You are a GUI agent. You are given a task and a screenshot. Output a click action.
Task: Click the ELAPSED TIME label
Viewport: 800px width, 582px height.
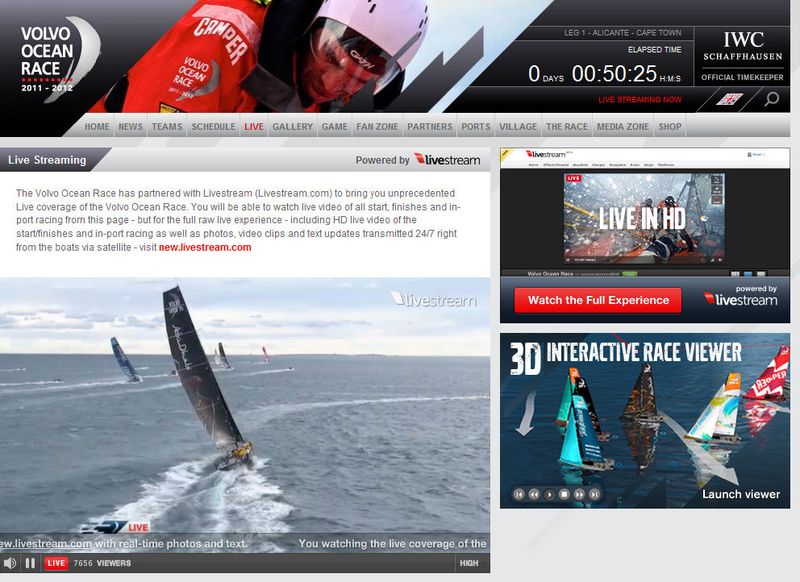(x=655, y=49)
